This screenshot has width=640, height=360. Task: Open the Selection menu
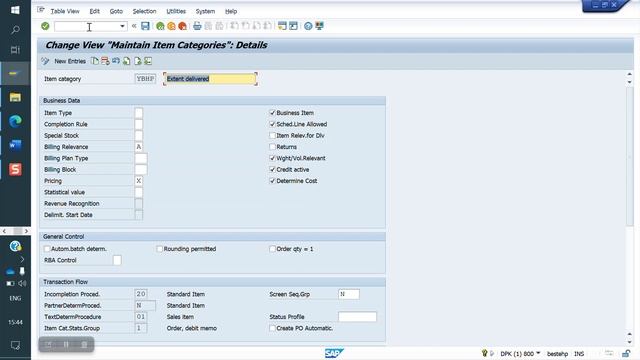click(x=144, y=11)
